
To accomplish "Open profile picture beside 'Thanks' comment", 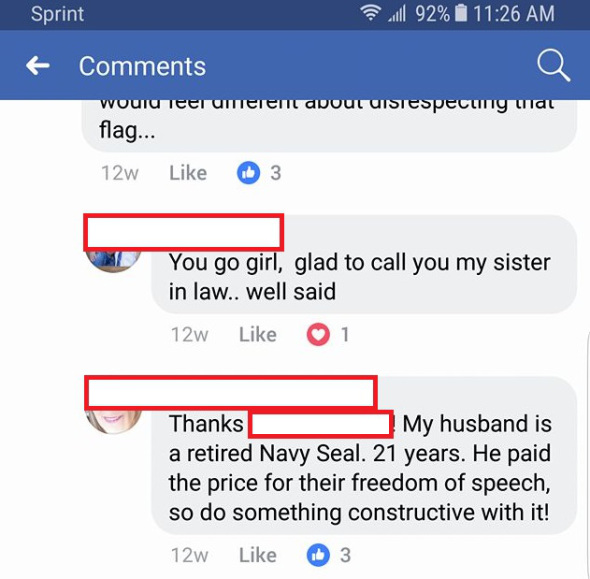I will [x=113, y=421].
